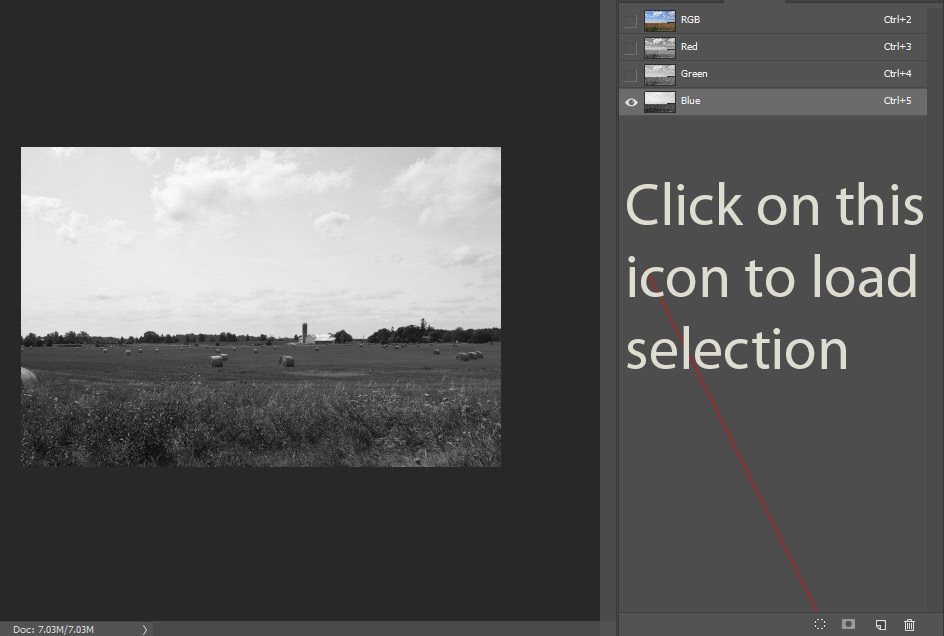Expand status bar arrow beside Doc size

(x=144, y=629)
